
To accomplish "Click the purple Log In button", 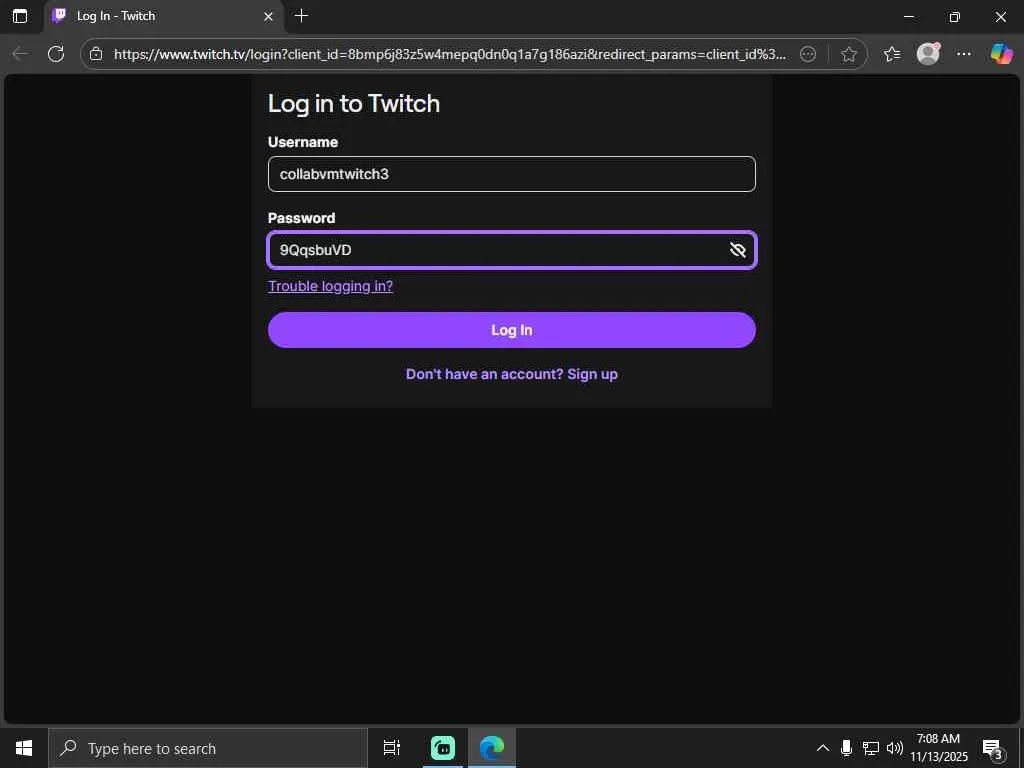I will pyautogui.click(x=511, y=330).
